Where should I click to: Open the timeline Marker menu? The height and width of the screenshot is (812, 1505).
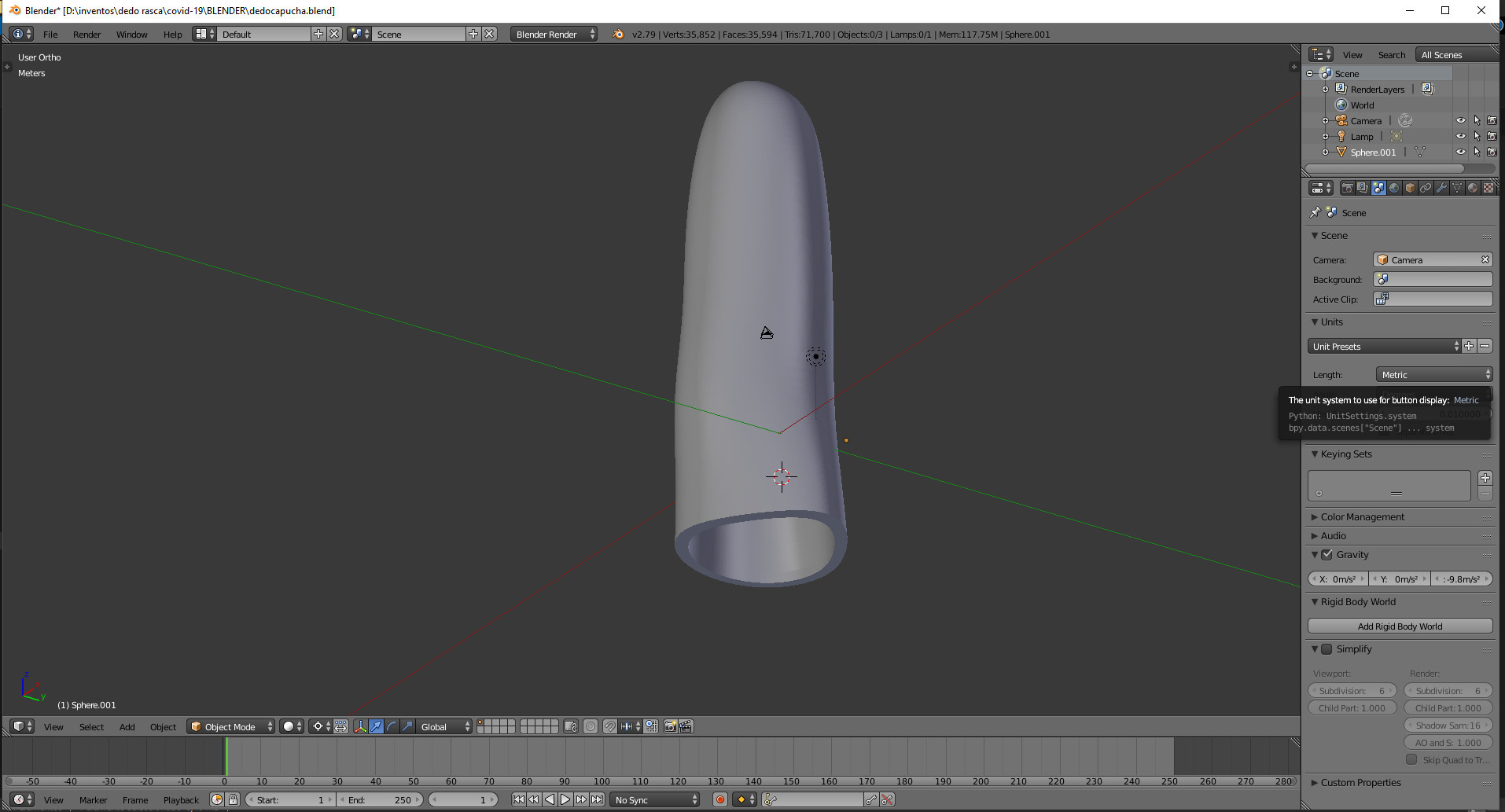point(93,799)
